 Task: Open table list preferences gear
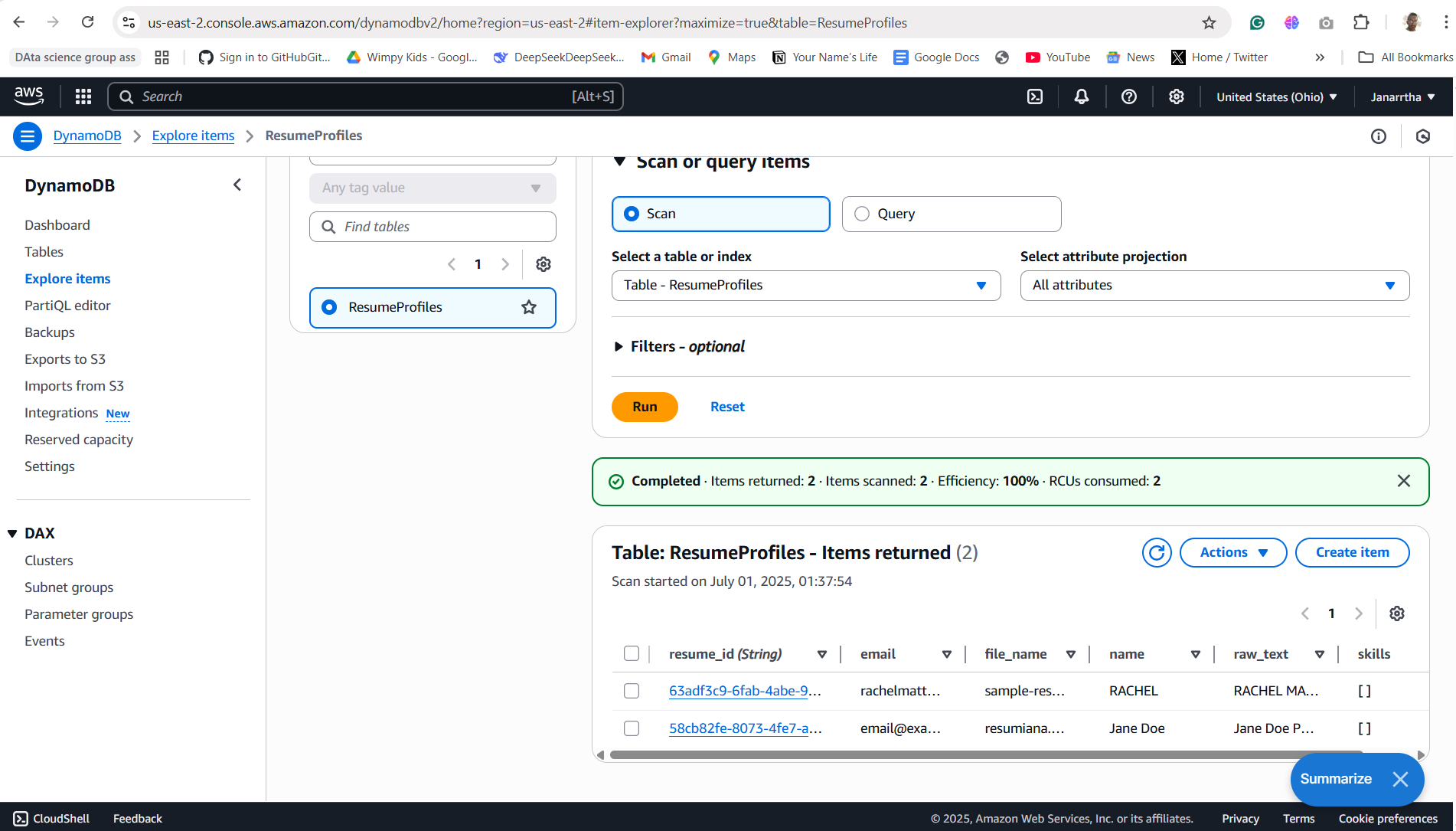pos(544,264)
